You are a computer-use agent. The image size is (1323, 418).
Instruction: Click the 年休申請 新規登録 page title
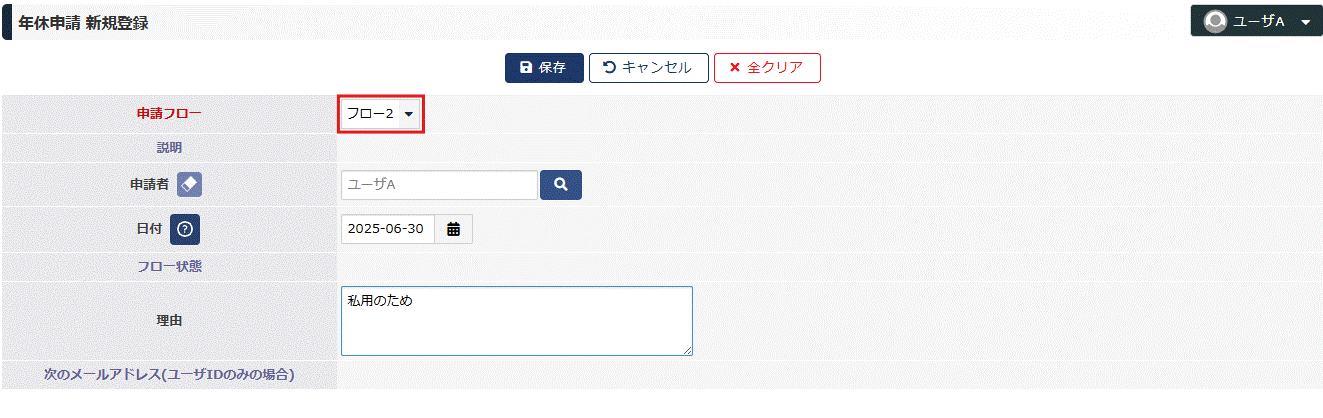tap(83, 23)
